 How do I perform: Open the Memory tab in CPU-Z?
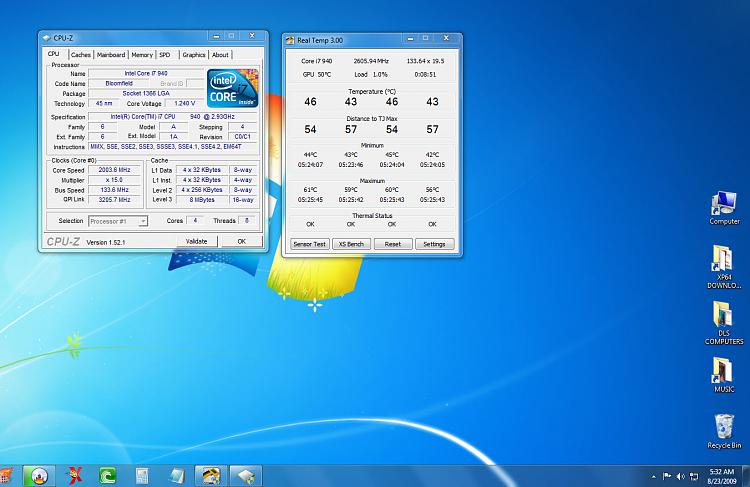(x=142, y=55)
